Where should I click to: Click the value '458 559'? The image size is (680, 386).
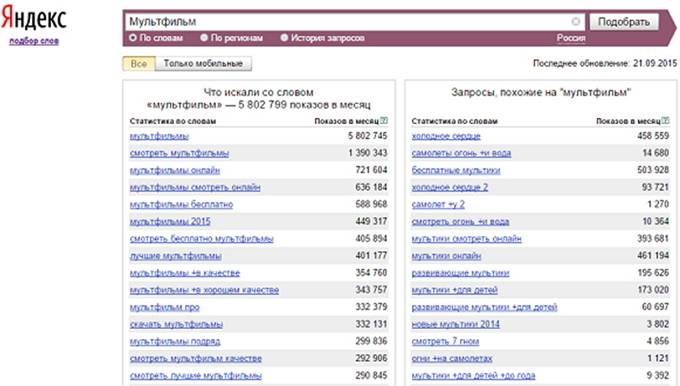click(653, 136)
